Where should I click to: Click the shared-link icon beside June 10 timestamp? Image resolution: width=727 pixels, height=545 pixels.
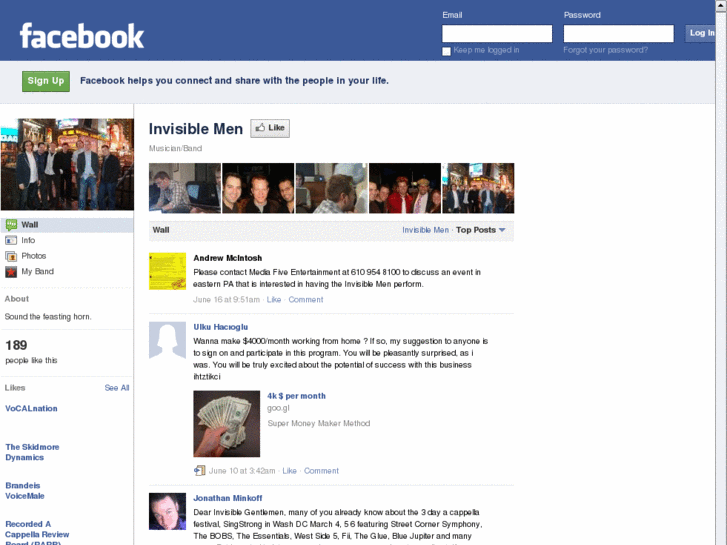click(199, 471)
